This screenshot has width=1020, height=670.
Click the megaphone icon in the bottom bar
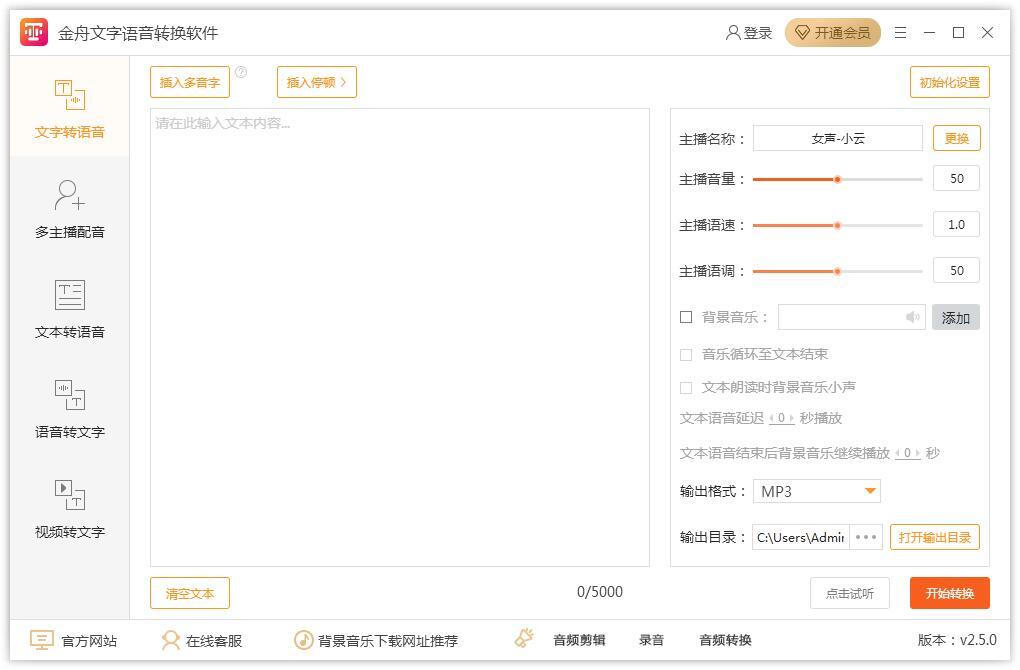pyautogui.click(x=524, y=639)
